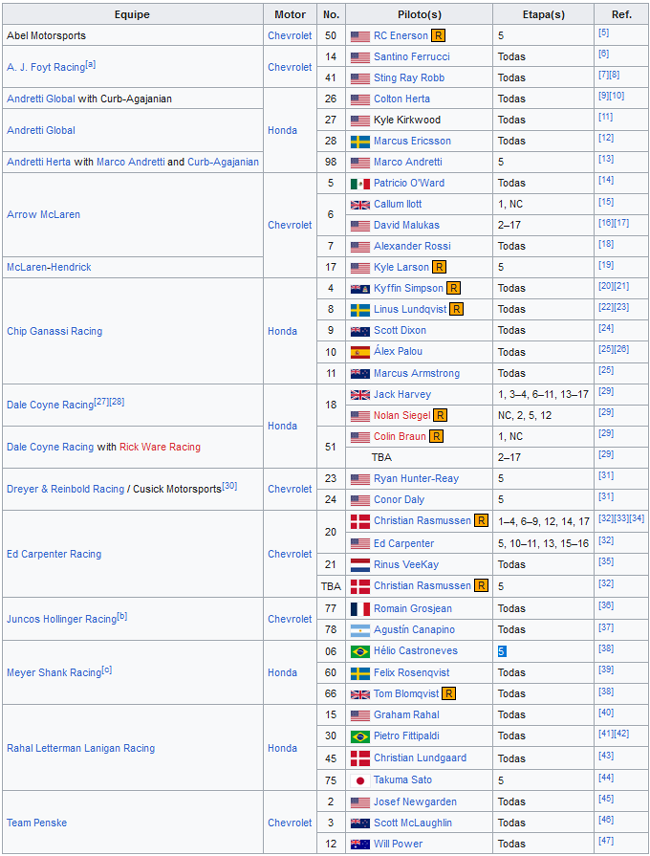650x856 pixels.
Task: Click the Abel Motorsports team cell
Action: [x=133, y=35]
